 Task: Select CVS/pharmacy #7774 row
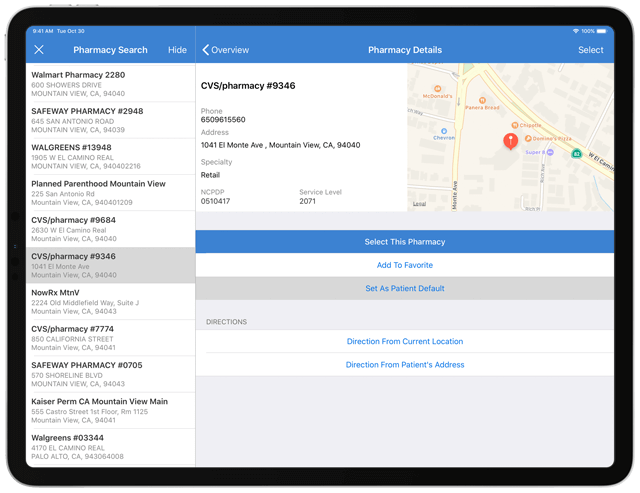(110, 338)
